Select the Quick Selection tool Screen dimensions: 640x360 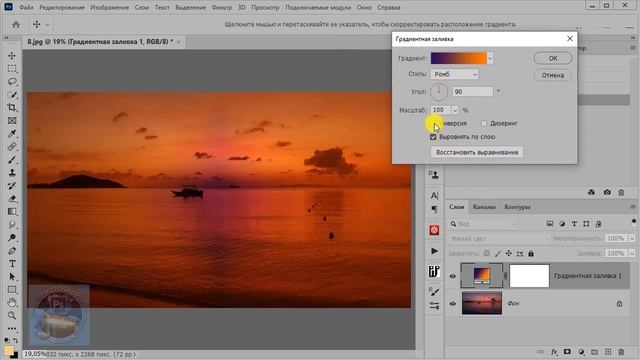(12, 95)
